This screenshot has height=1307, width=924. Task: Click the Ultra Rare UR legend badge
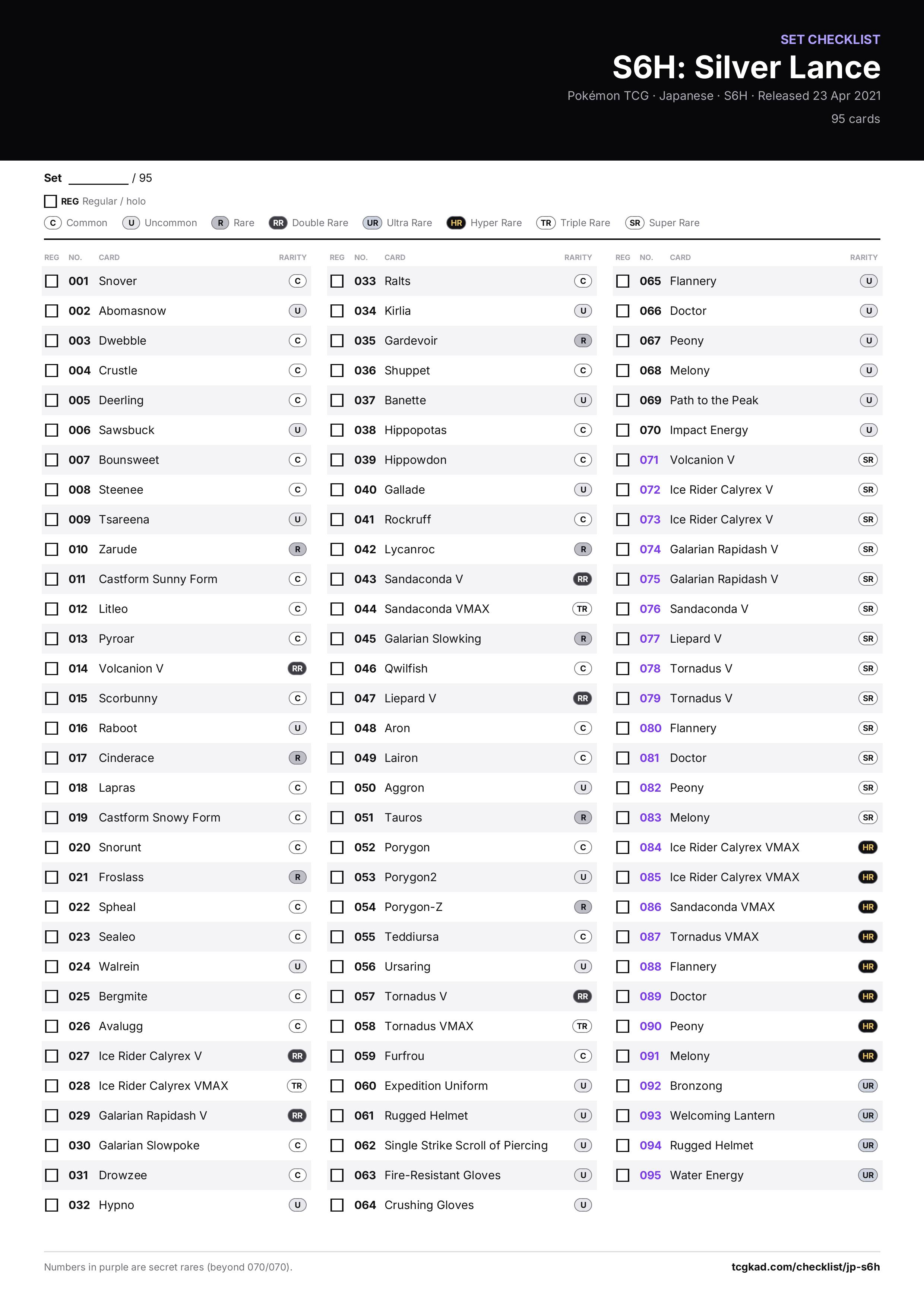click(x=372, y=222)
